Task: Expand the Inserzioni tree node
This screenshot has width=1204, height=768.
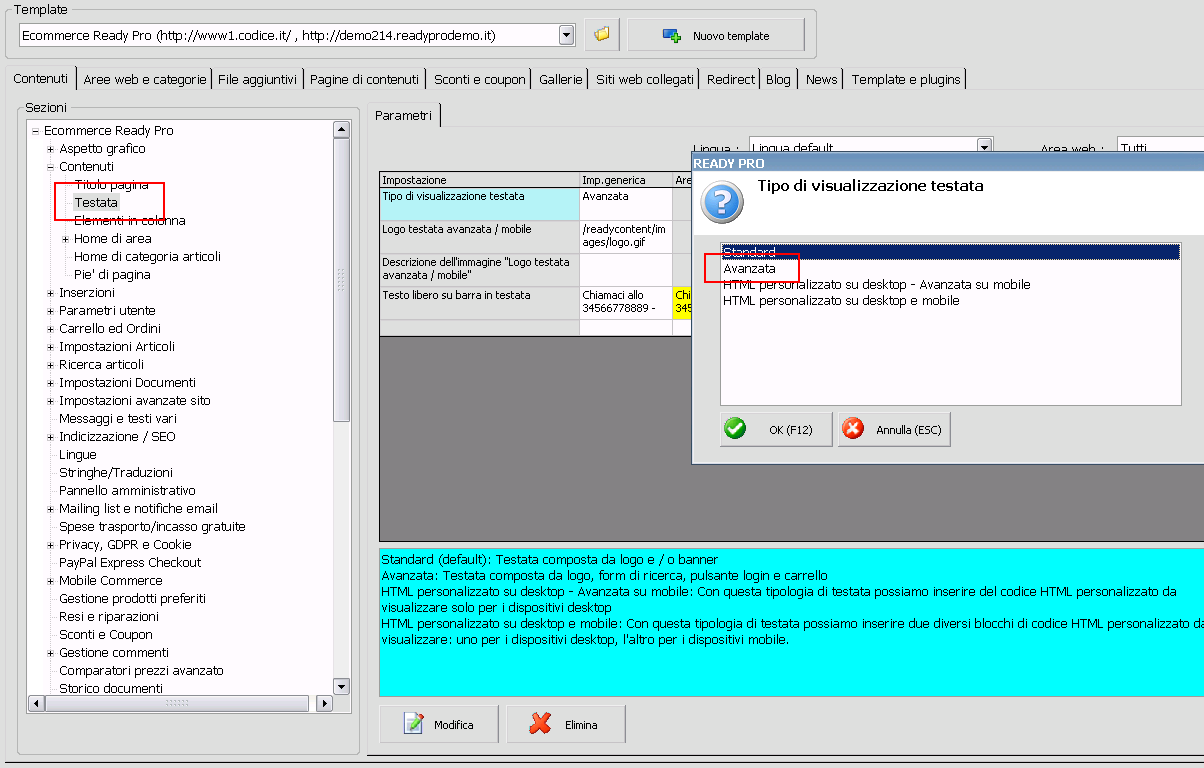Action: (x=50, y=293)
